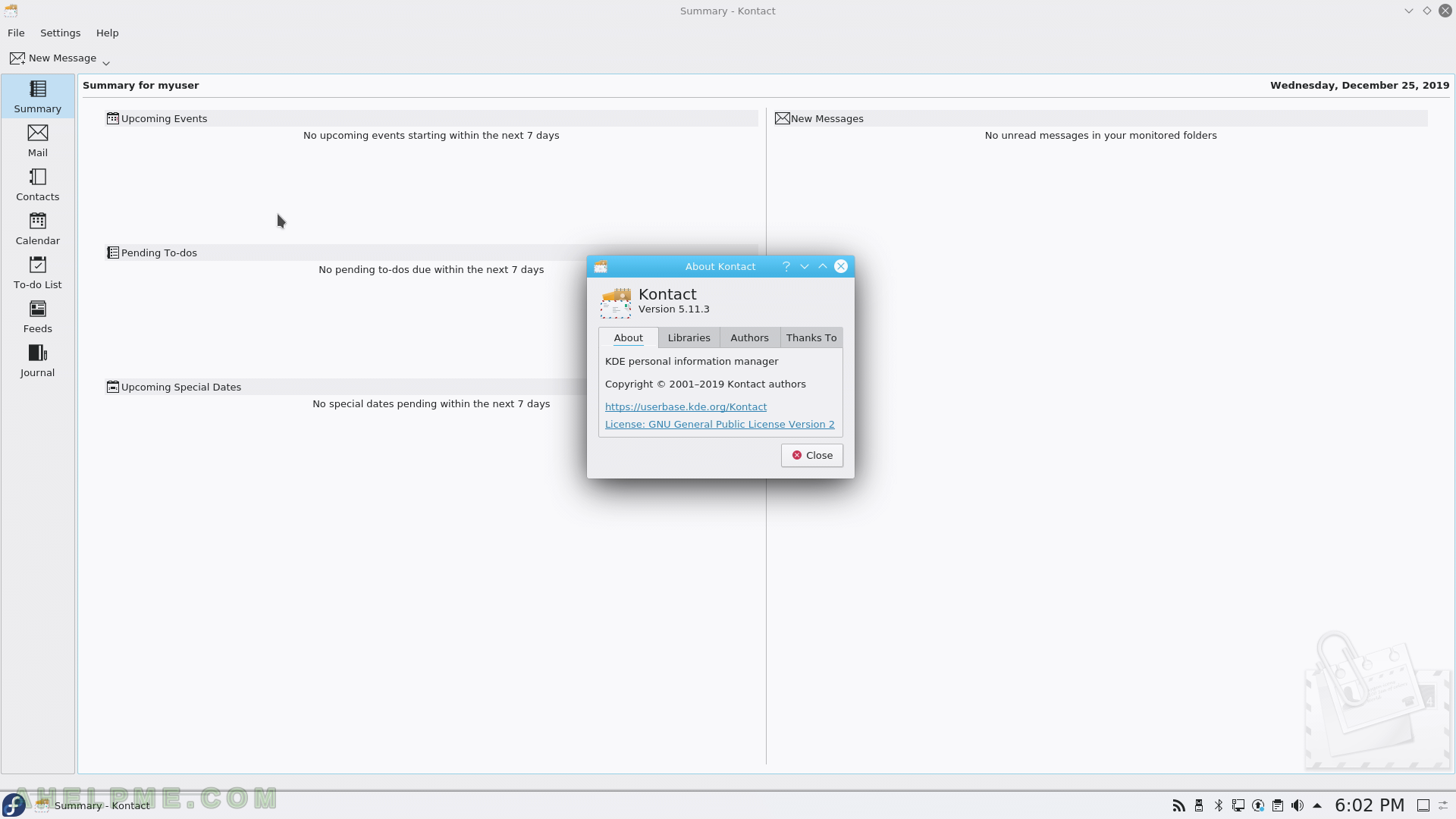Open the Bluetooth tray icon
Image resolution: width=1456 pixels, height=819 pixels.
[x=1219, y=805]
